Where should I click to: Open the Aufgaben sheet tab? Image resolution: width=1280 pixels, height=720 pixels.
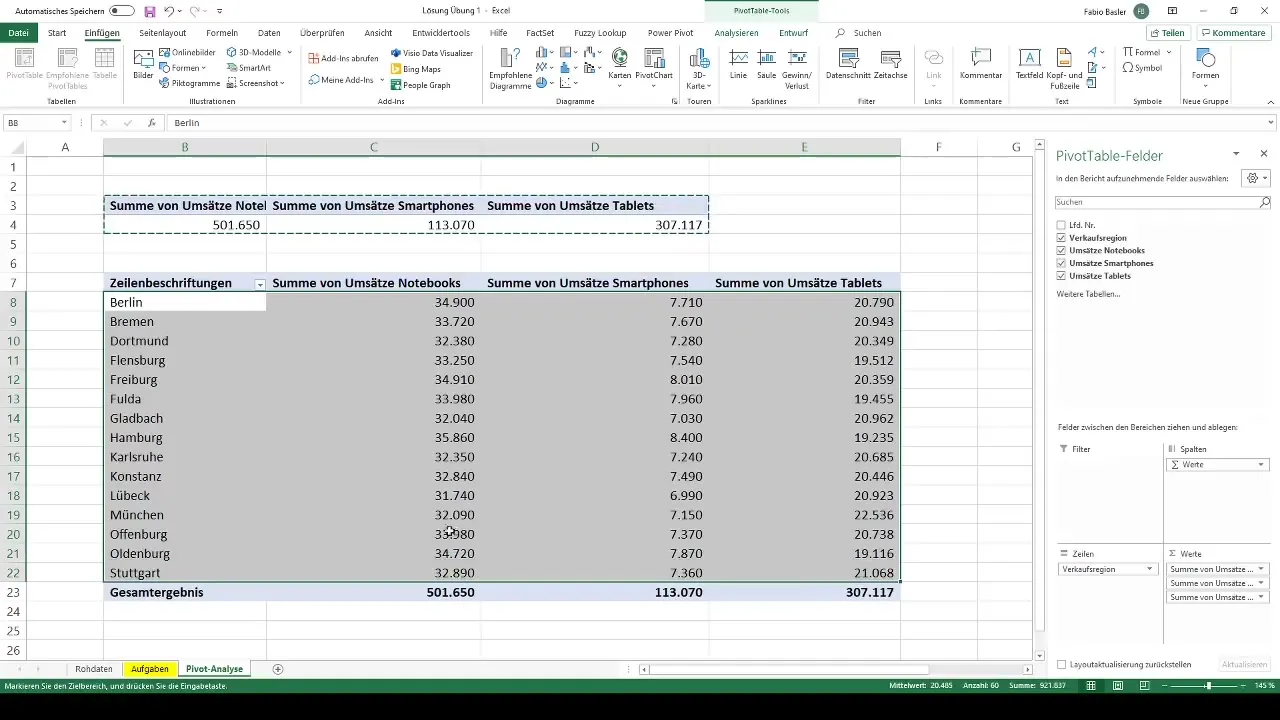coord(150,668)
